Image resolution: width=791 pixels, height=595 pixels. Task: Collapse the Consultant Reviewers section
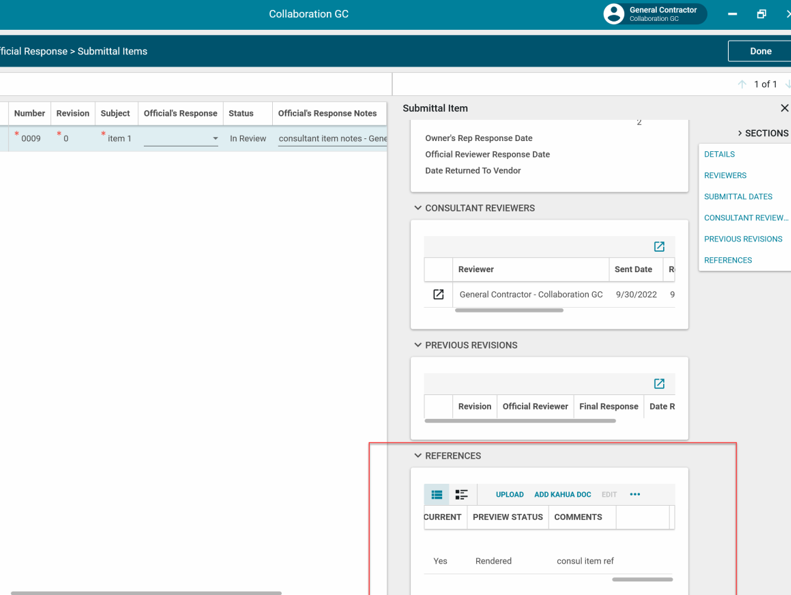[x=418, y=208]
